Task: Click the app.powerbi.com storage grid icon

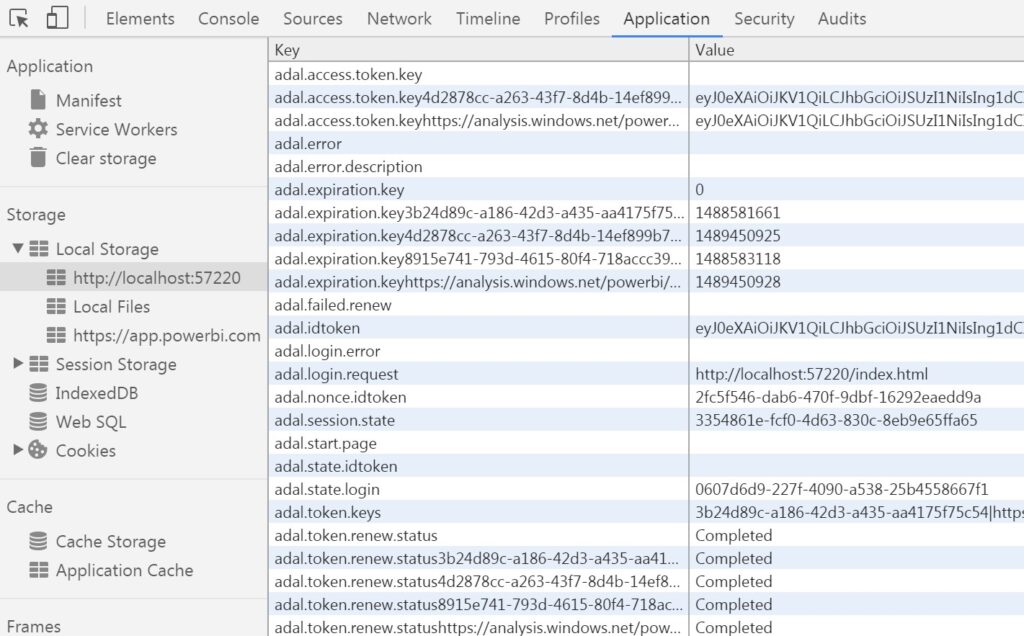Action: tap(56, 335)
